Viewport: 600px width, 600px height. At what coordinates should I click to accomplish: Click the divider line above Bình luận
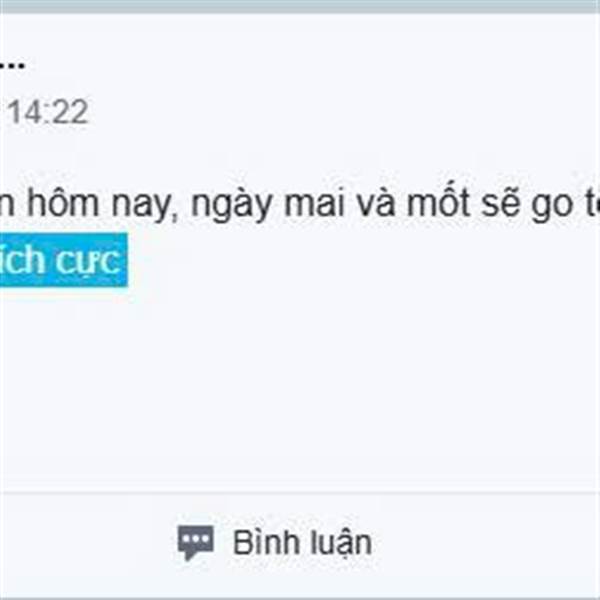point(300,492)
